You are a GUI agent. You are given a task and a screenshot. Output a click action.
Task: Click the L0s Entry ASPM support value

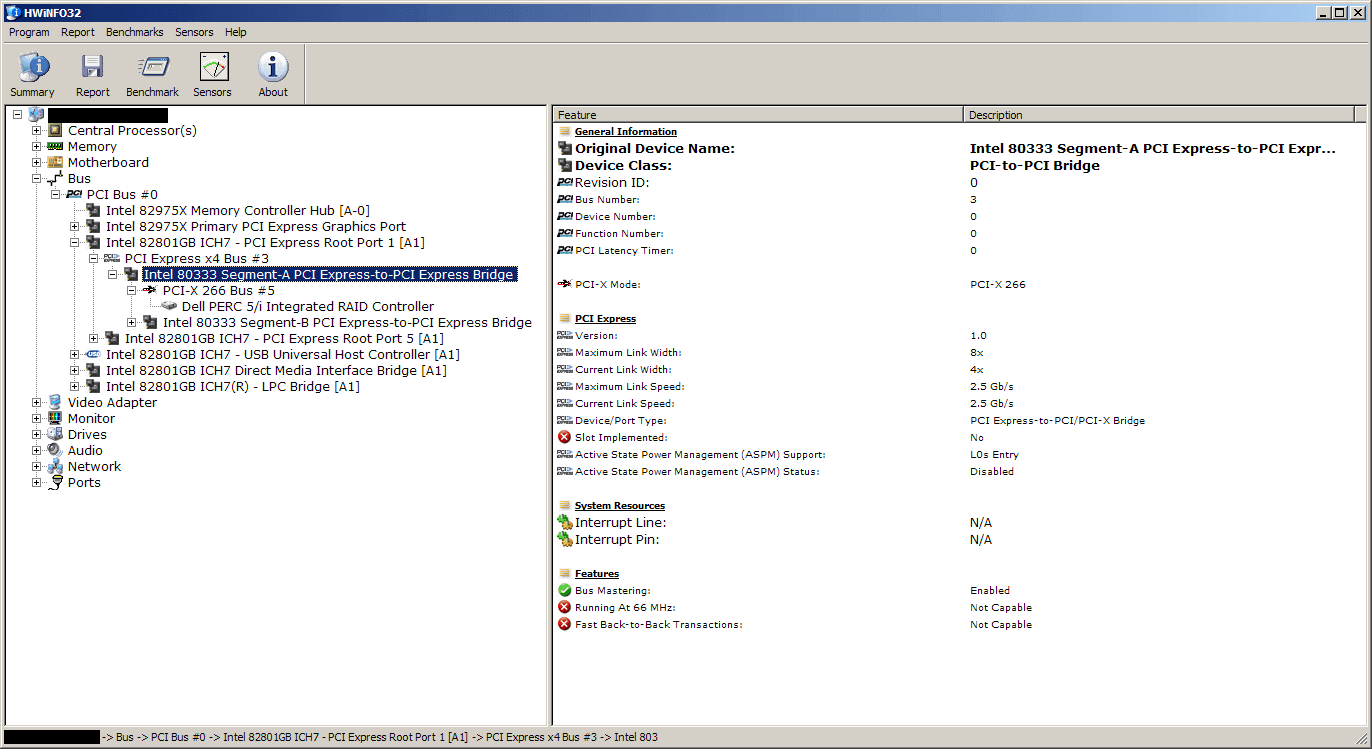pos(994,454)
